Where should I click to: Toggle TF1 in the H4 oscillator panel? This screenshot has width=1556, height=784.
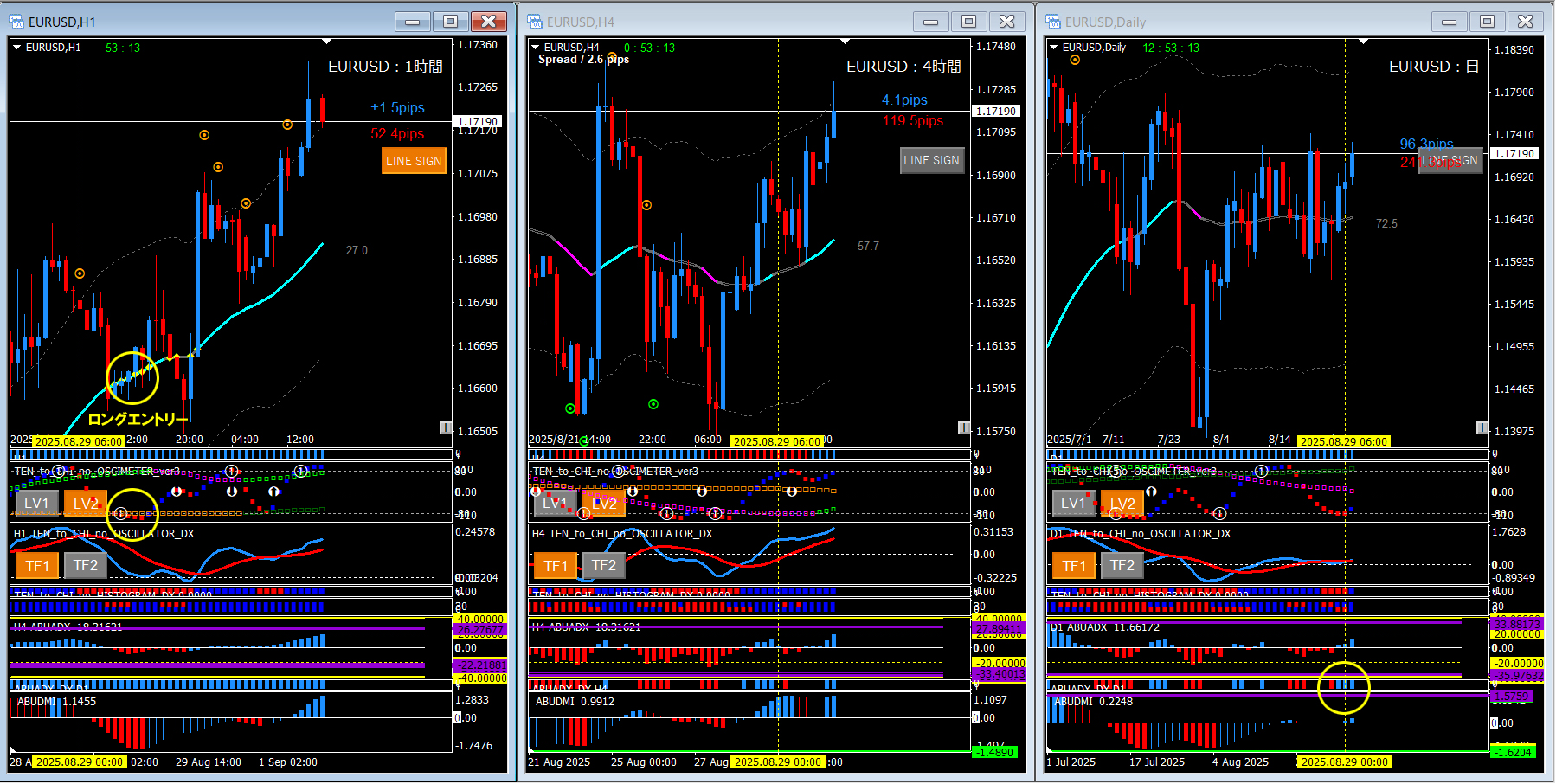tap(555, 566)
